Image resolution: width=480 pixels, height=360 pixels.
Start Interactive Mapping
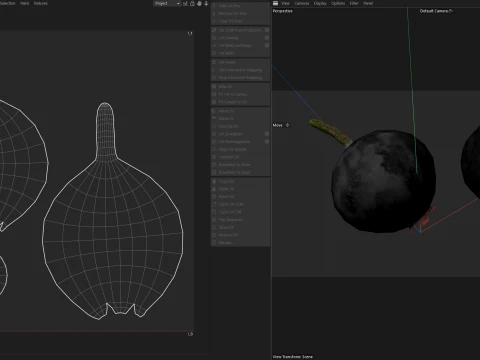(x=240, y=70)
